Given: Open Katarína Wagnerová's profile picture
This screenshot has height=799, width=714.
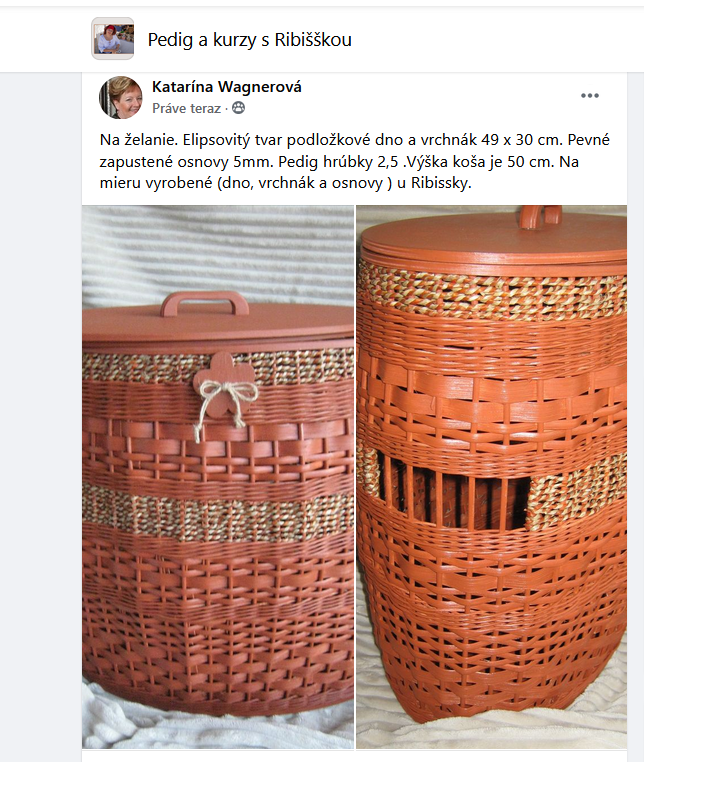Looking at the screenshot, I should 121,97.
